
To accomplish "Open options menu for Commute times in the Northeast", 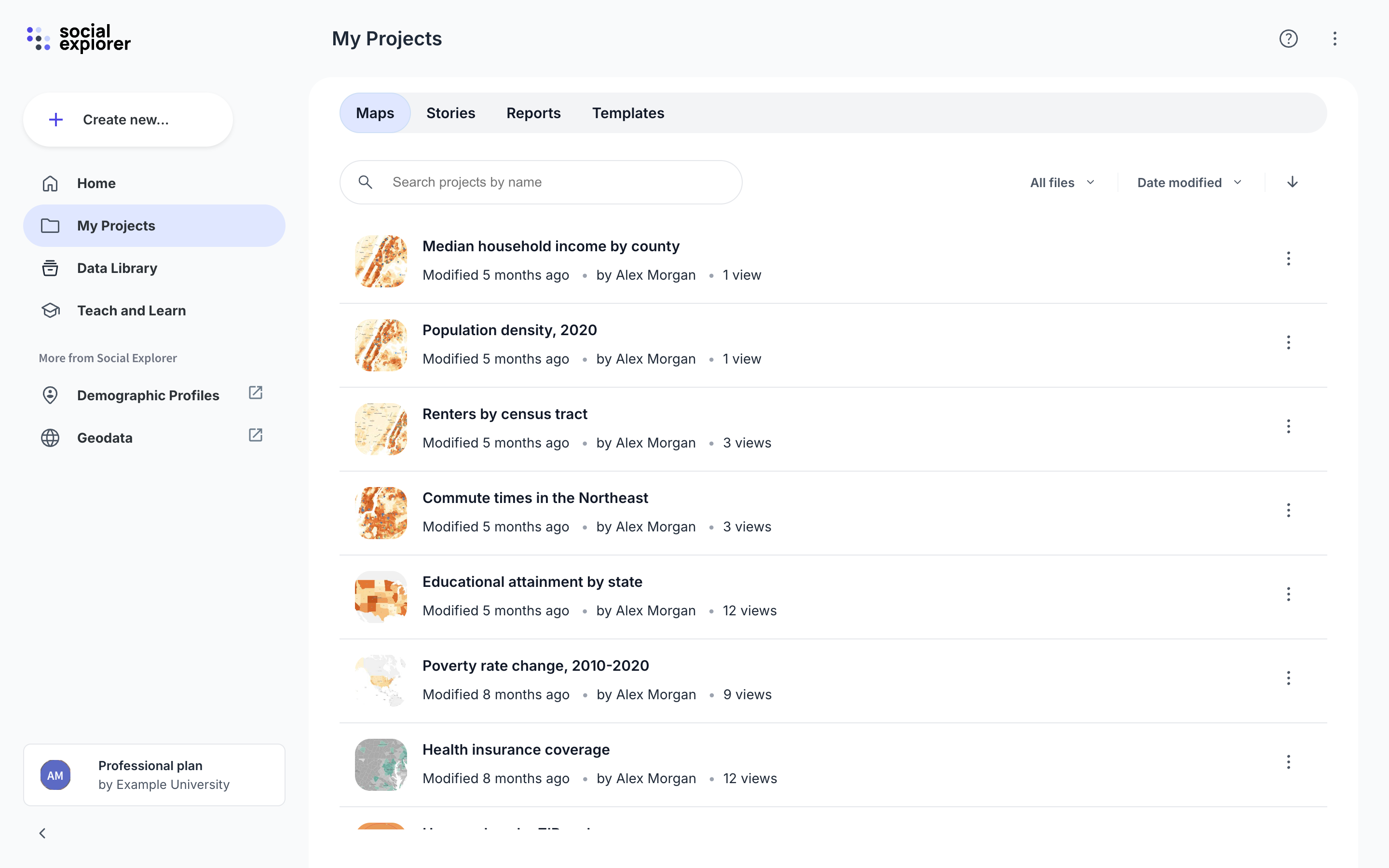I will [x=1289, y=510].
